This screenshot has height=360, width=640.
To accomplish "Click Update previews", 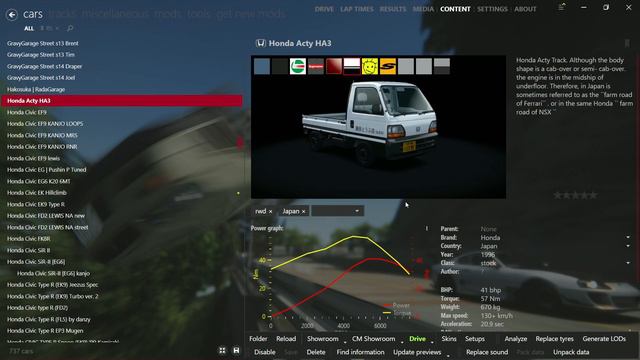I will click(x=417, y=352).
